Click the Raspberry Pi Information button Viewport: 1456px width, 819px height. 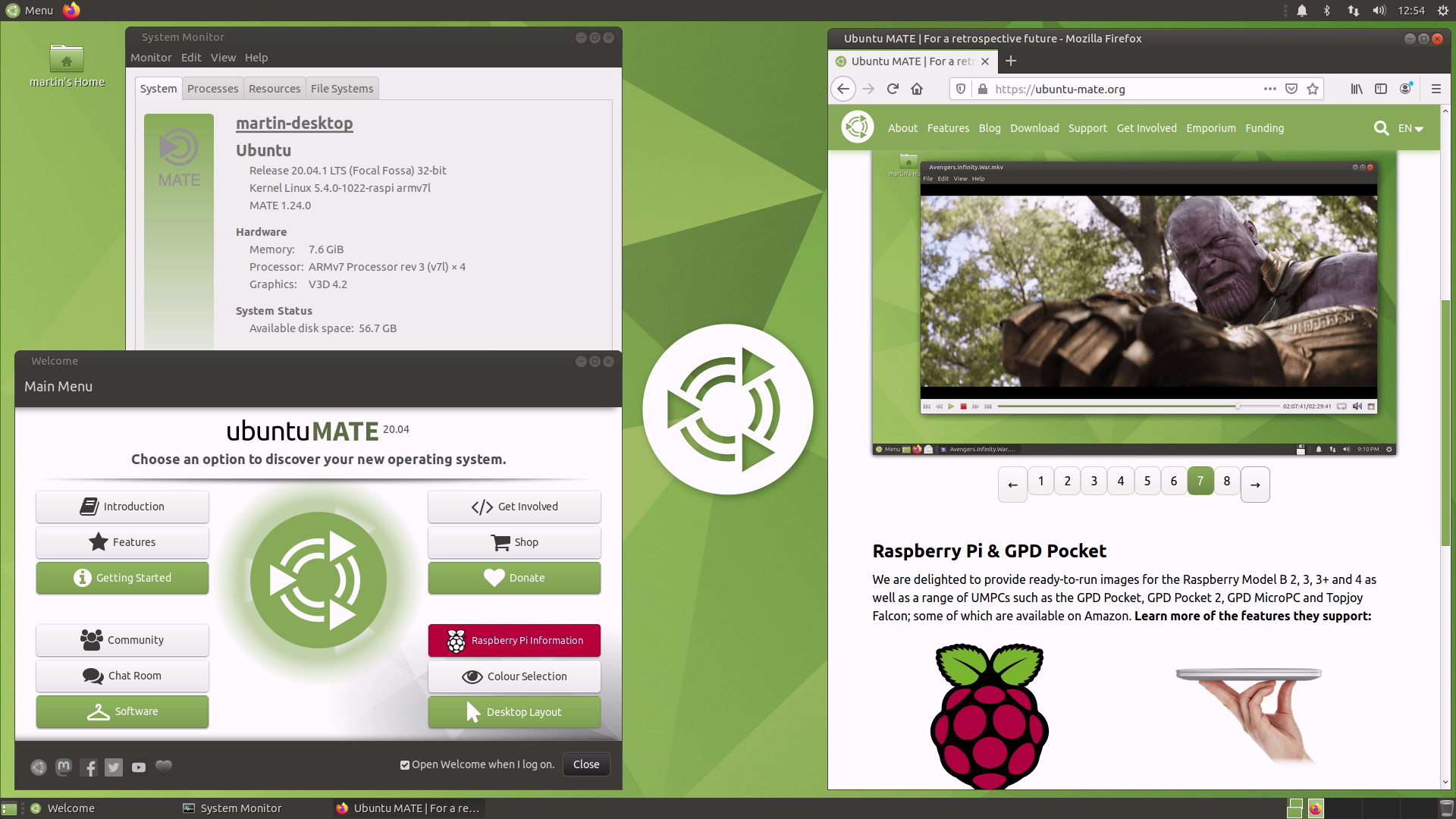(514, 640)
